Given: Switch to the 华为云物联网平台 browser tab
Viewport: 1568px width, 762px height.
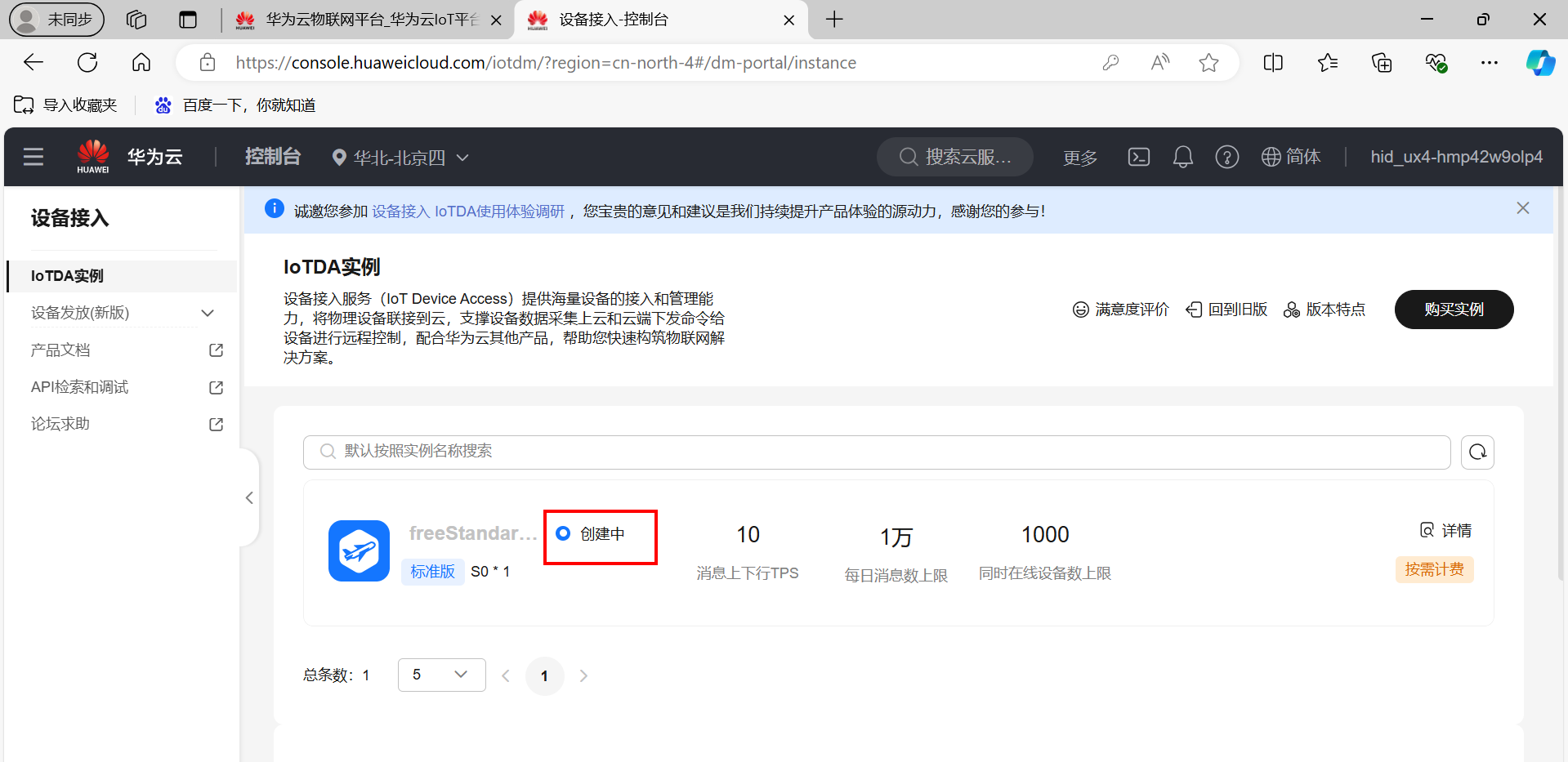Looking at the screenshot, I should coord(368,20).
